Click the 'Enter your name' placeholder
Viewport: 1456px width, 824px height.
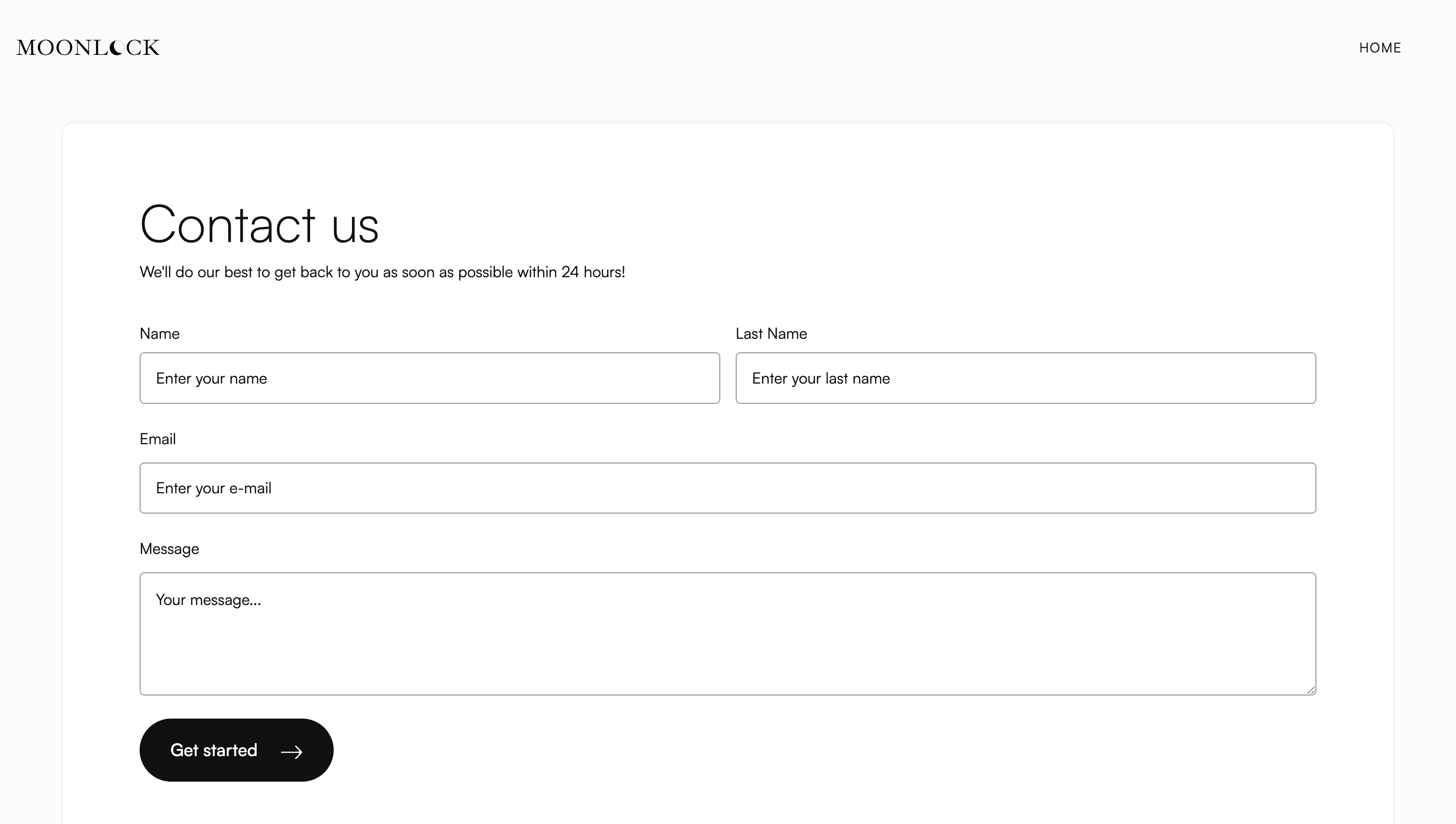tap(211, 379)
